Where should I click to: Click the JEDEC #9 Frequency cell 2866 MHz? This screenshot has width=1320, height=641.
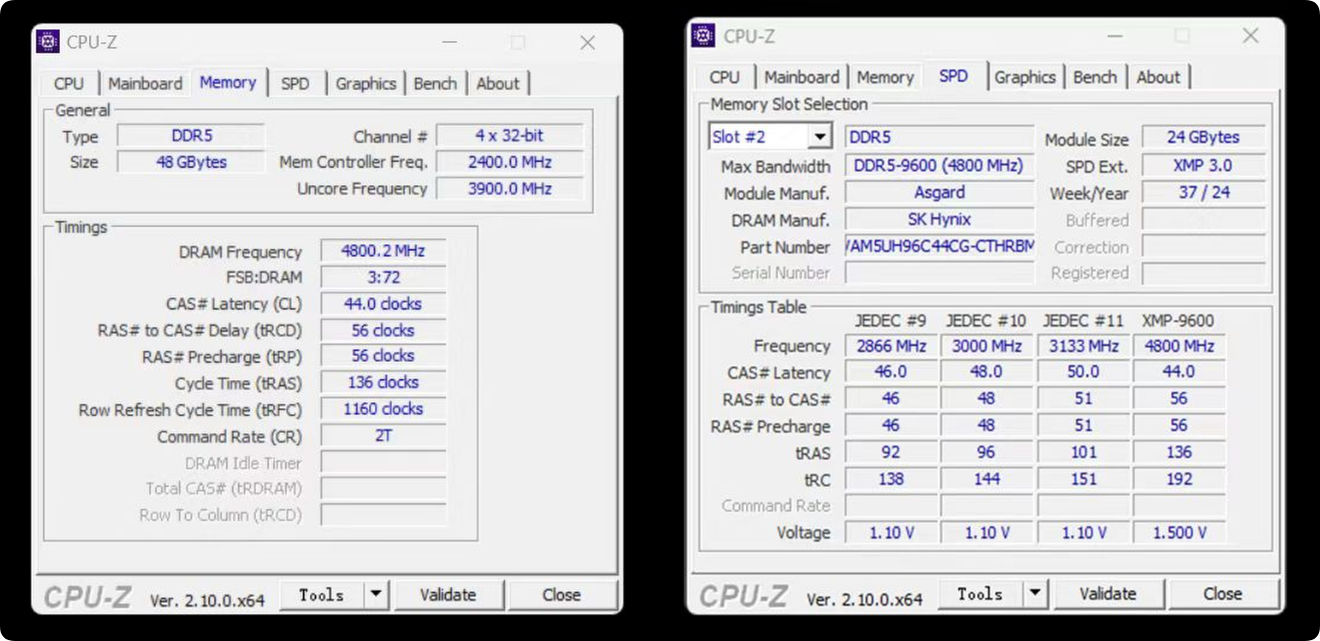(891, 346)
